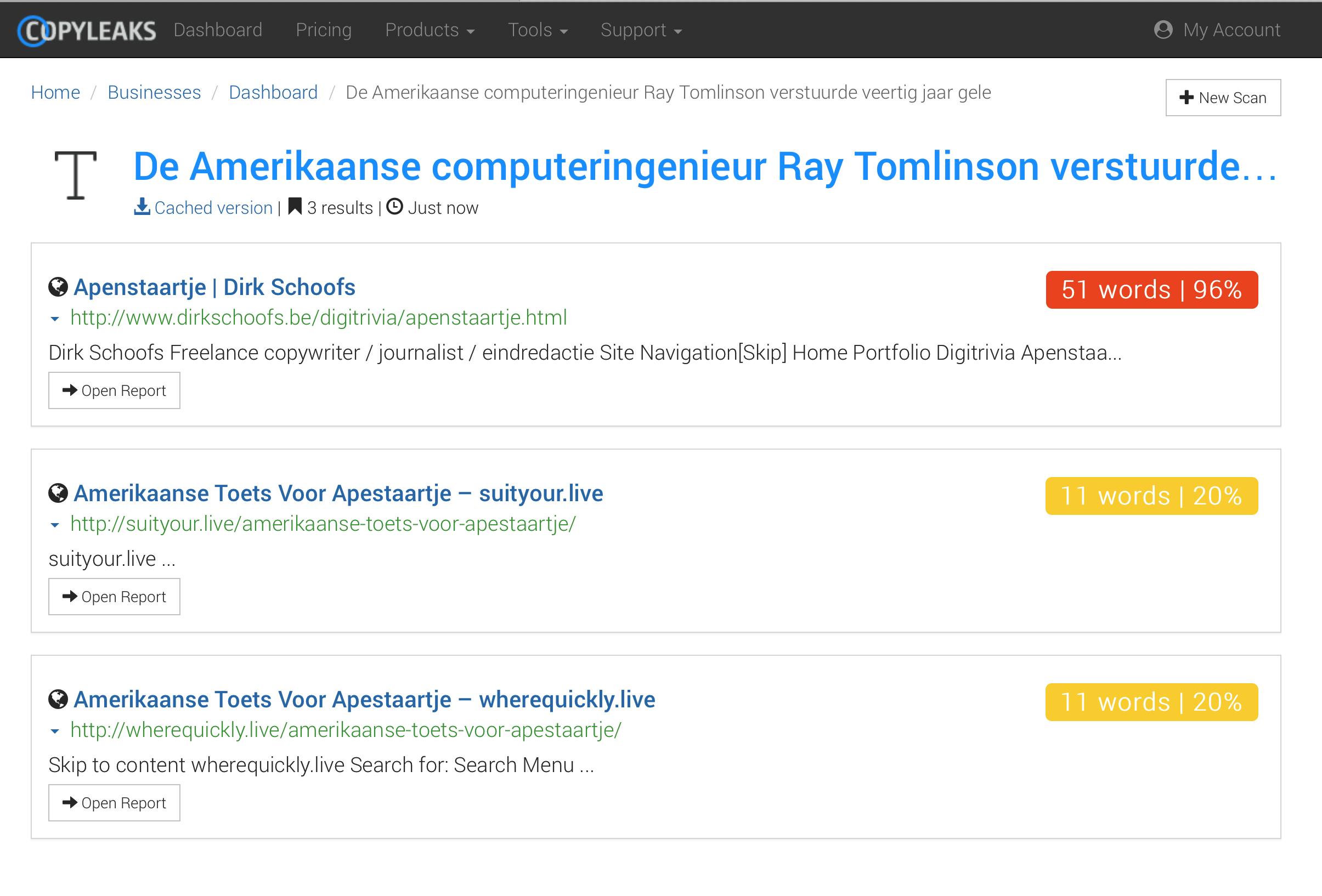
Task: Expand caret beside the dirkschoofs.be URL
Action: [x=55, y=319]
